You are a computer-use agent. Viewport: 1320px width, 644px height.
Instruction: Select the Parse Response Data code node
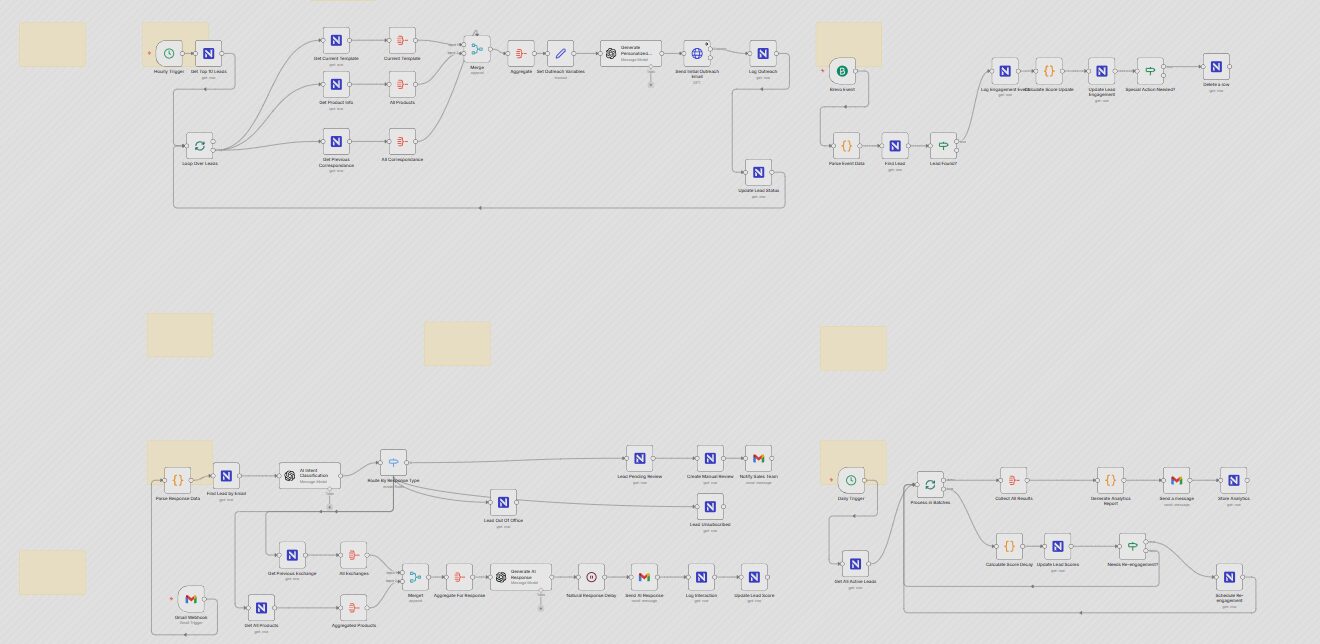tap(177, 480)
